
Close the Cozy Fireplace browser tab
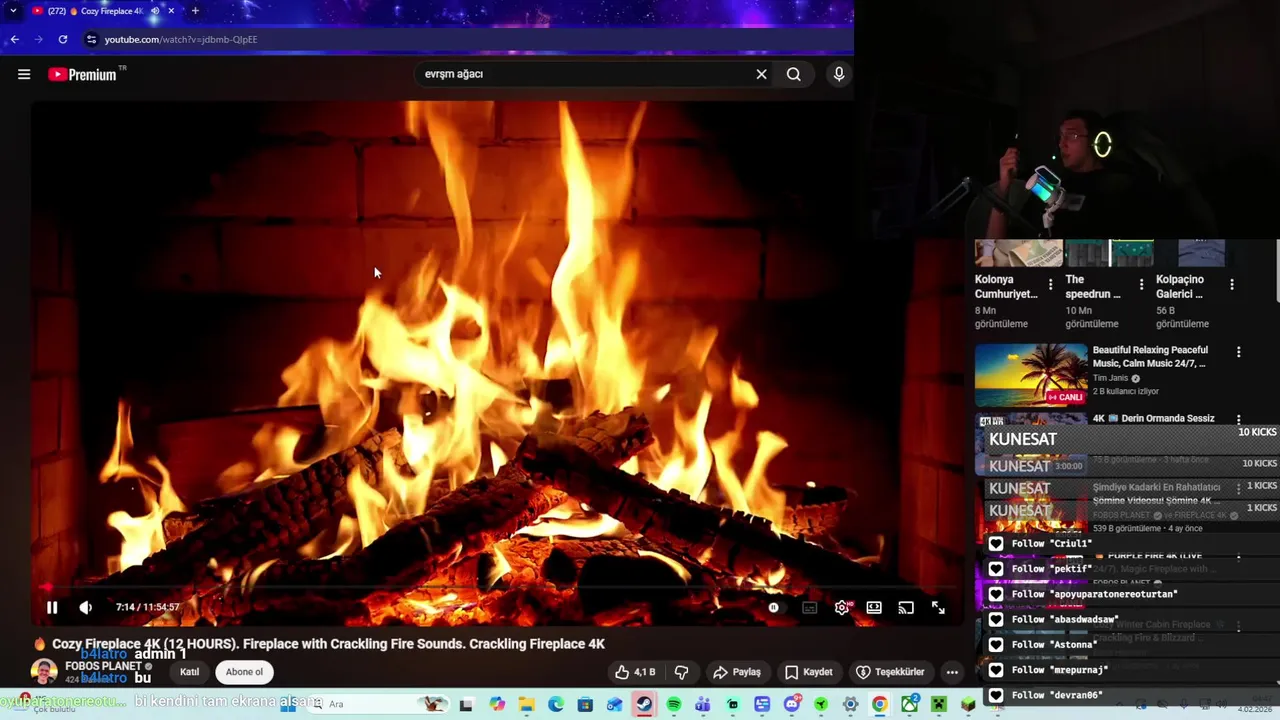pos(171,11)
